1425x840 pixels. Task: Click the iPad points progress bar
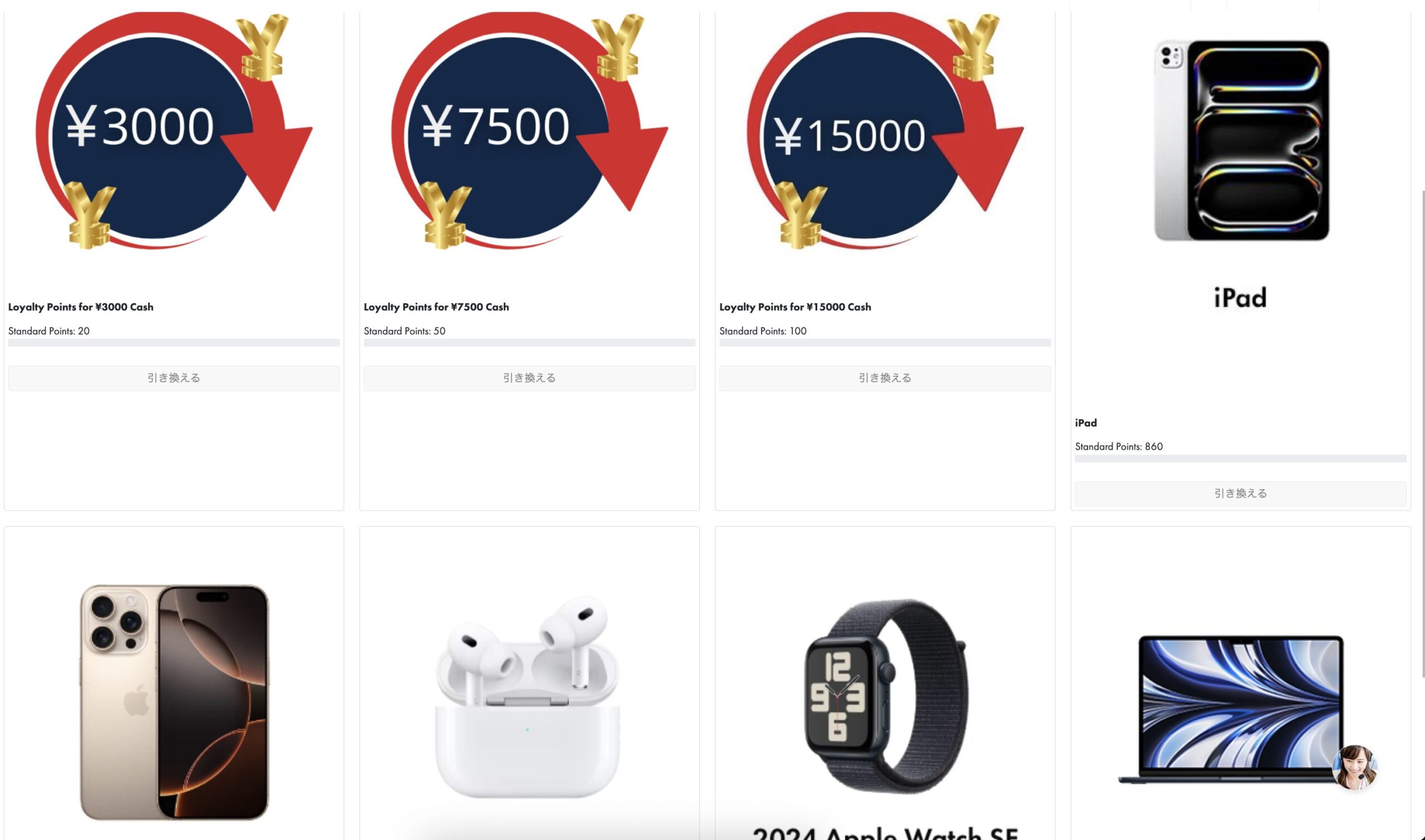1241,459
